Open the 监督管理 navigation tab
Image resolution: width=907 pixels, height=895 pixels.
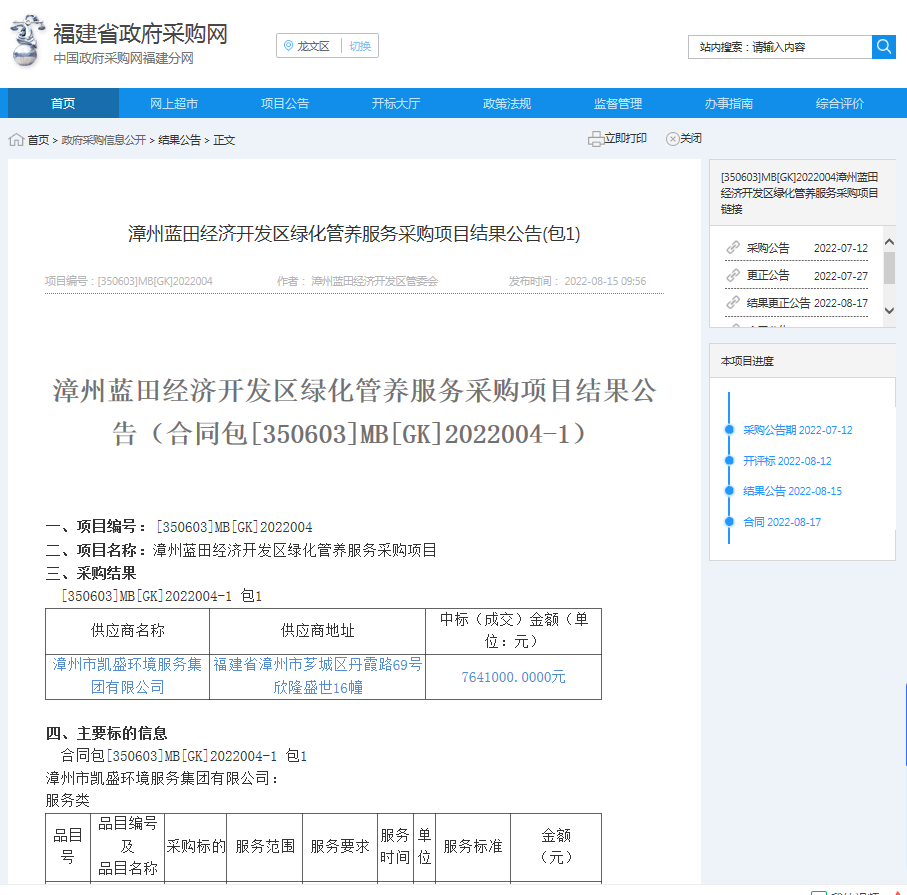[618, 104]
